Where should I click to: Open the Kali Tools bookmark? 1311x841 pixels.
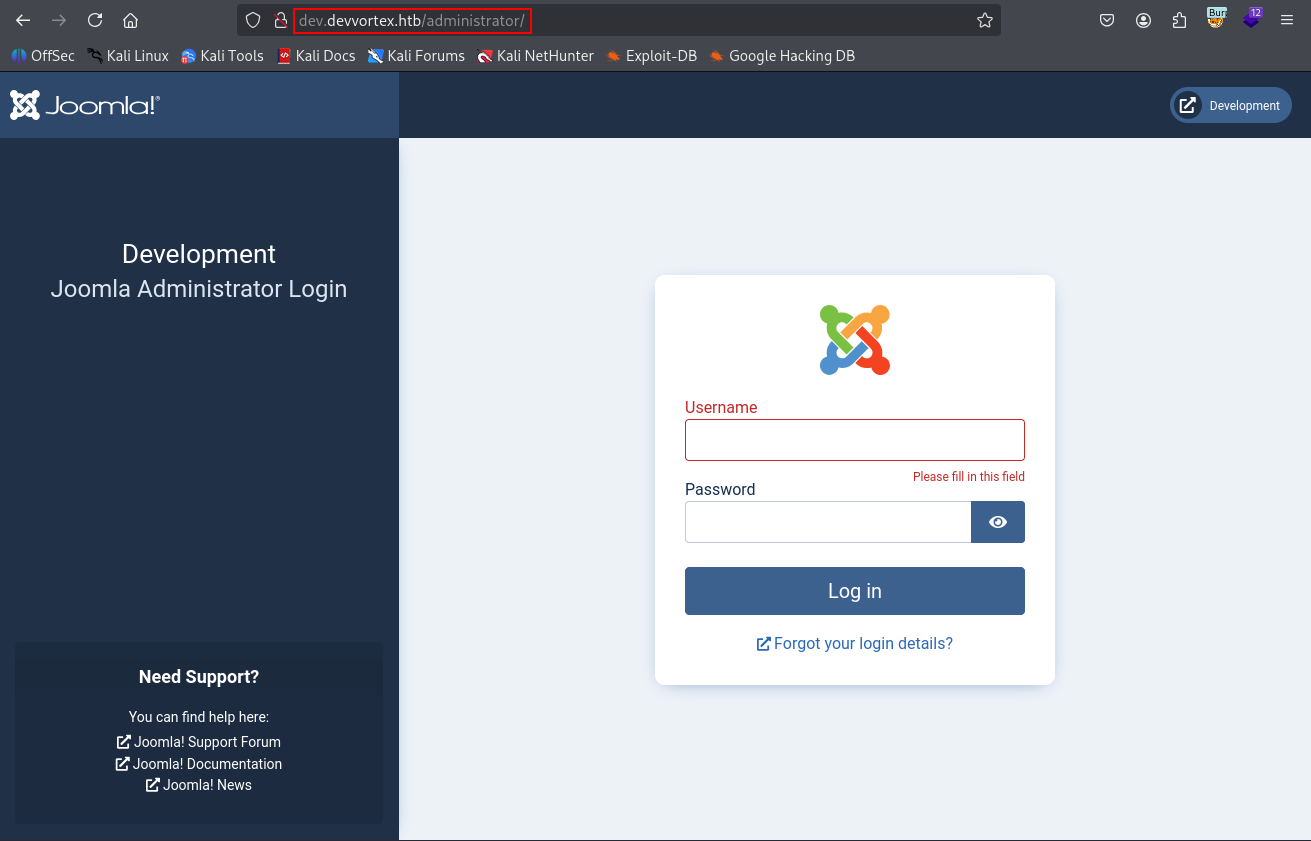[222, 56]
